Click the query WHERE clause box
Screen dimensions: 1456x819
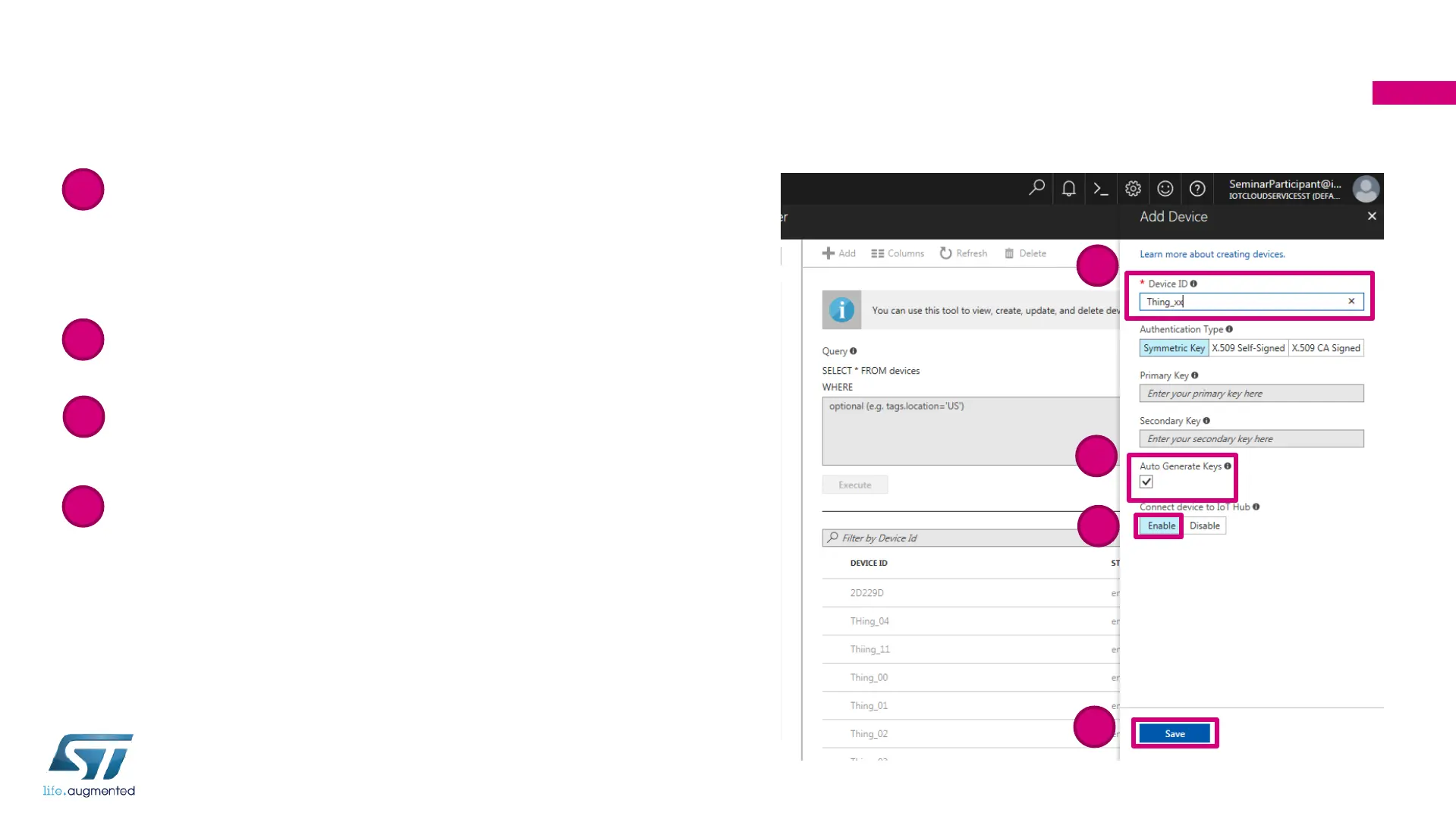970,431
